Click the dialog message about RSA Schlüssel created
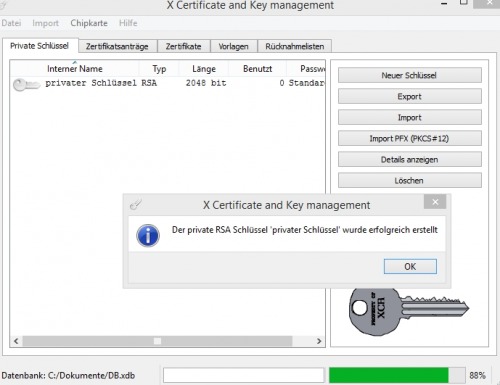The width and height of the screenshot is (500, 385). point(305,230)
